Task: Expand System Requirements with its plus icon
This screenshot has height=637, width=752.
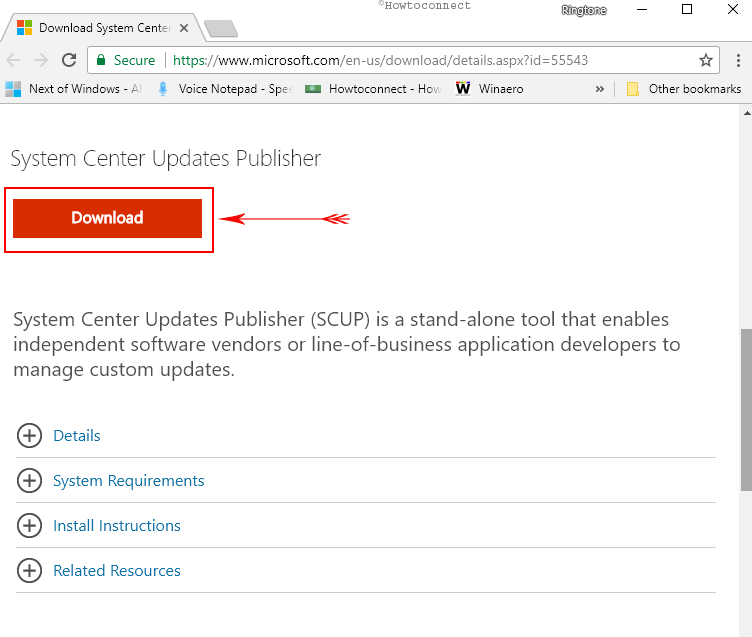Action: [x=29, y=481]
